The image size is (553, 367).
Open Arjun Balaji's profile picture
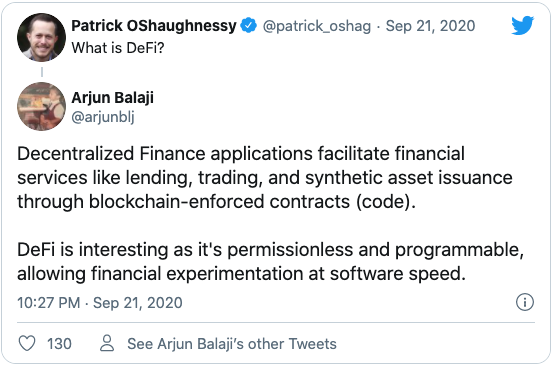[x=41, y=106]
